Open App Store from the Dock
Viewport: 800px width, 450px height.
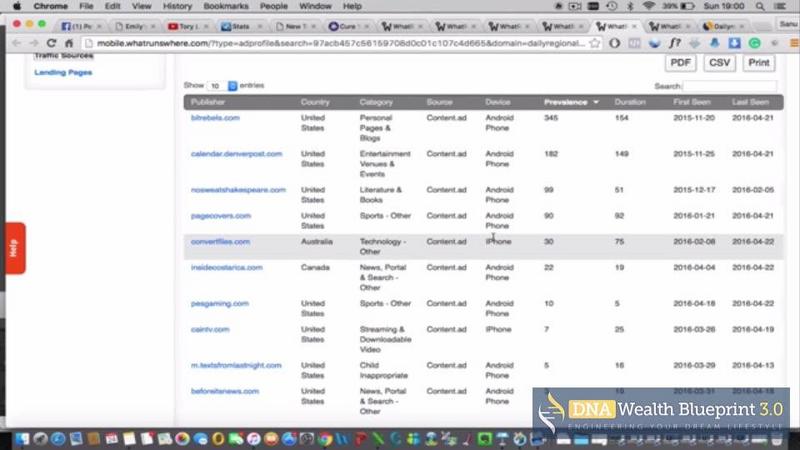point(289,439)
